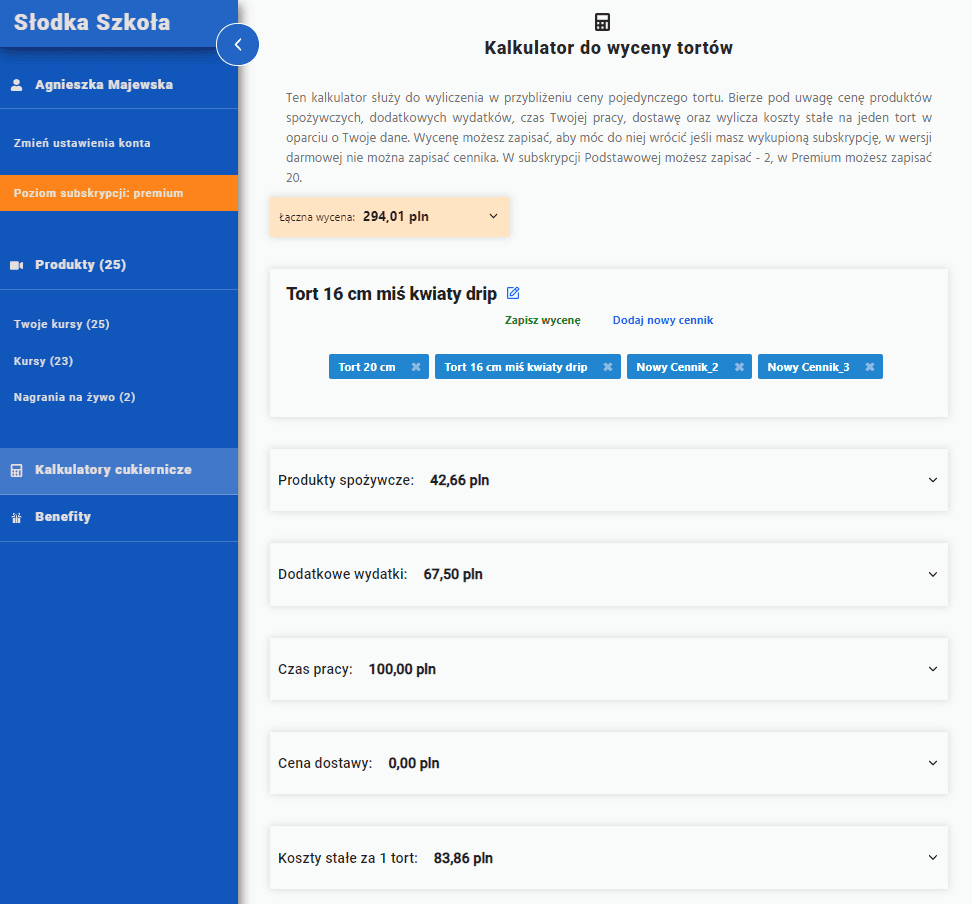Viewport: 972px width, 904px height.
Task: Expand Koszty stałe za 1 tort
Action: coord(932,858)
